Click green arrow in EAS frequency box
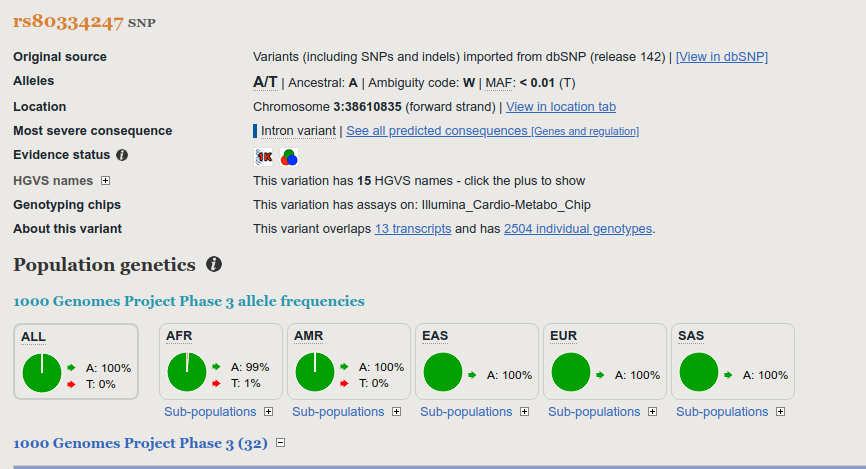This screenshot has width=866, height=469. [x=472, y=375]
